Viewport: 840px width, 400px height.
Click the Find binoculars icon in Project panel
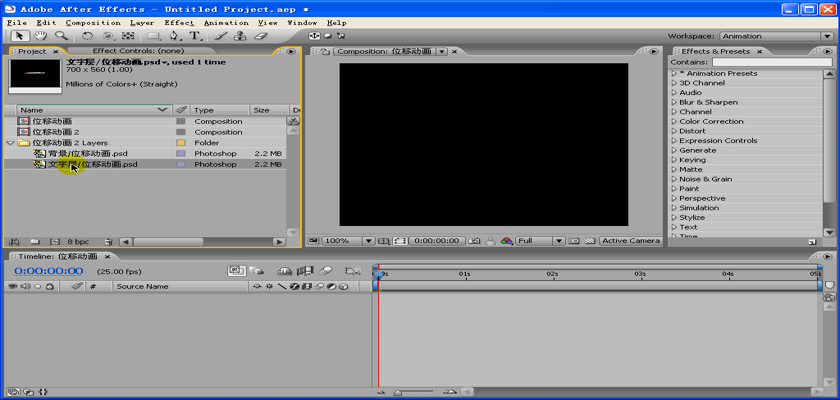(14, 242)
